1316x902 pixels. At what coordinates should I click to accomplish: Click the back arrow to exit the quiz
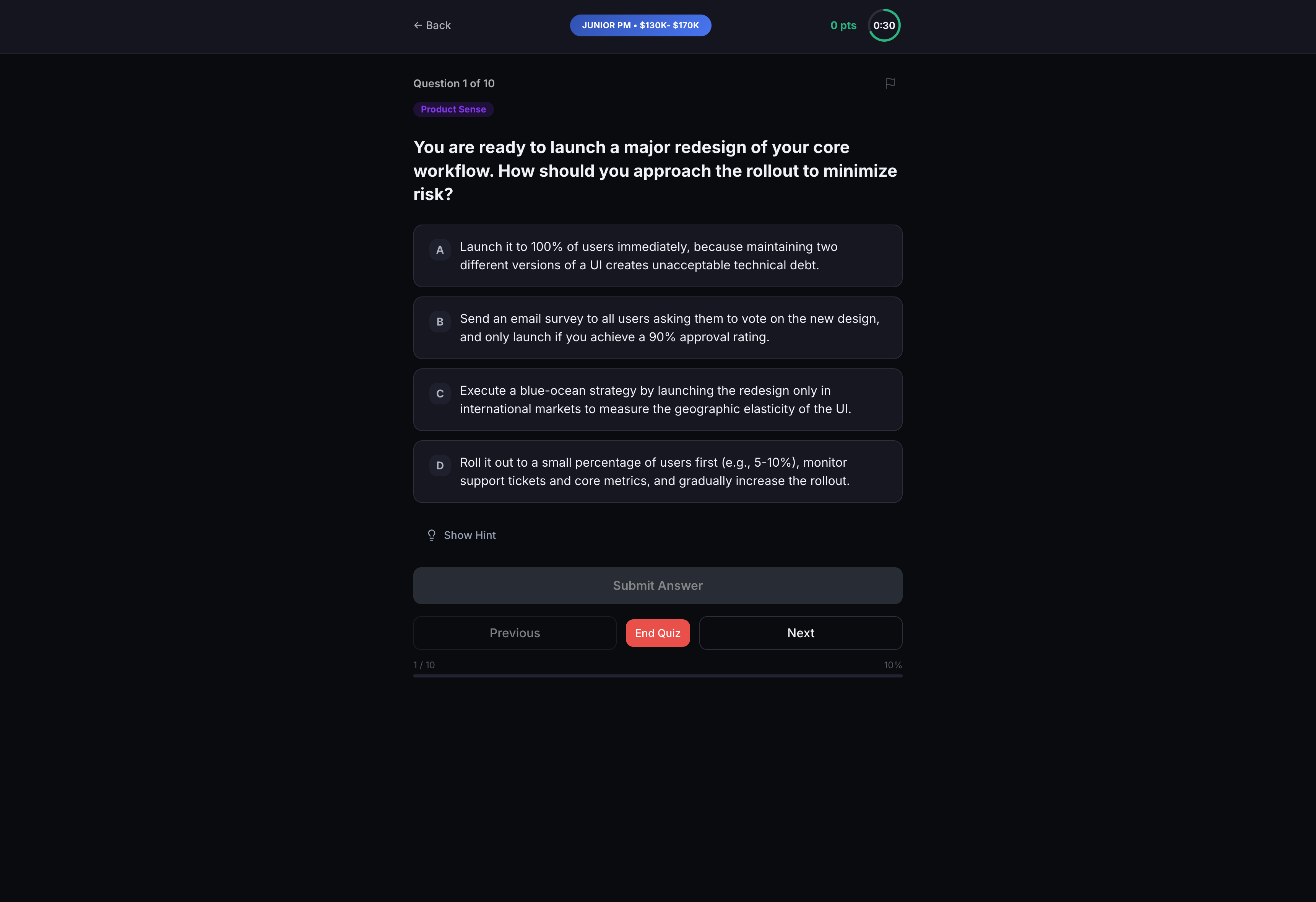(x=432, y=25)
